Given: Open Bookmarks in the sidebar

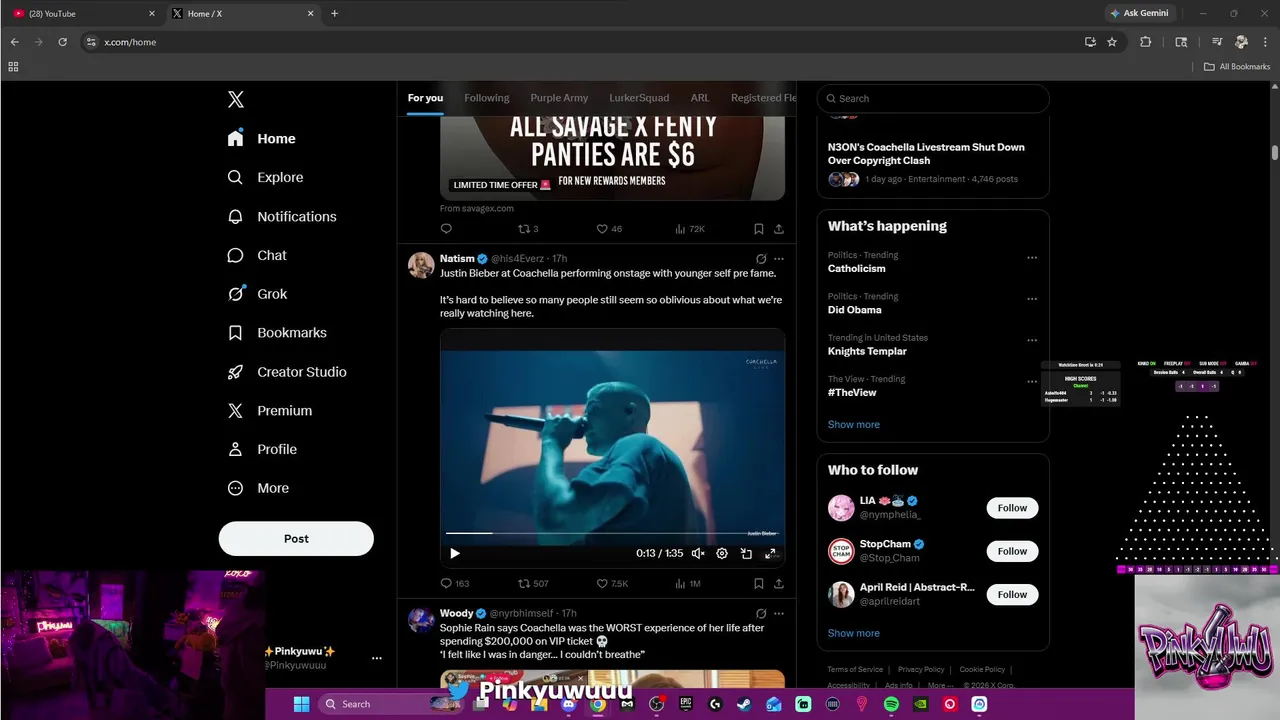Looking at the screenshot, I should click(277, 333).
